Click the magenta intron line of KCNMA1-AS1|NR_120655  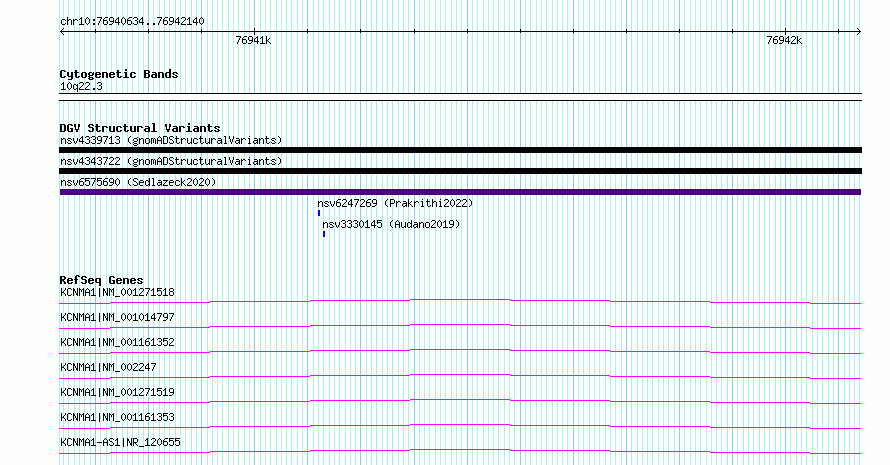[x=460, y=450]
